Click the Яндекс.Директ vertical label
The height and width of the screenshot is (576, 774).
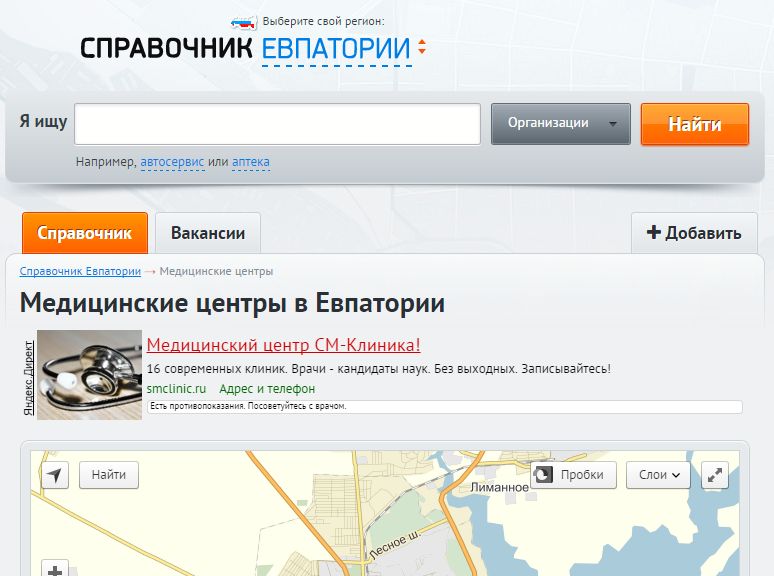click(x=29, y=378)
